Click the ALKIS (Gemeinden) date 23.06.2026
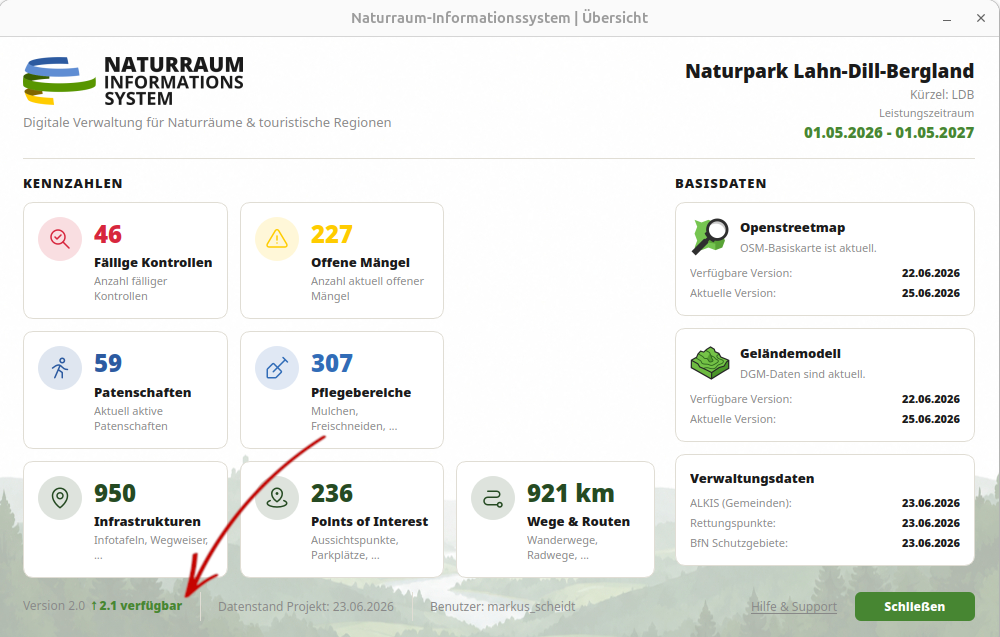The image size is (1000, 637). (930, 503)
